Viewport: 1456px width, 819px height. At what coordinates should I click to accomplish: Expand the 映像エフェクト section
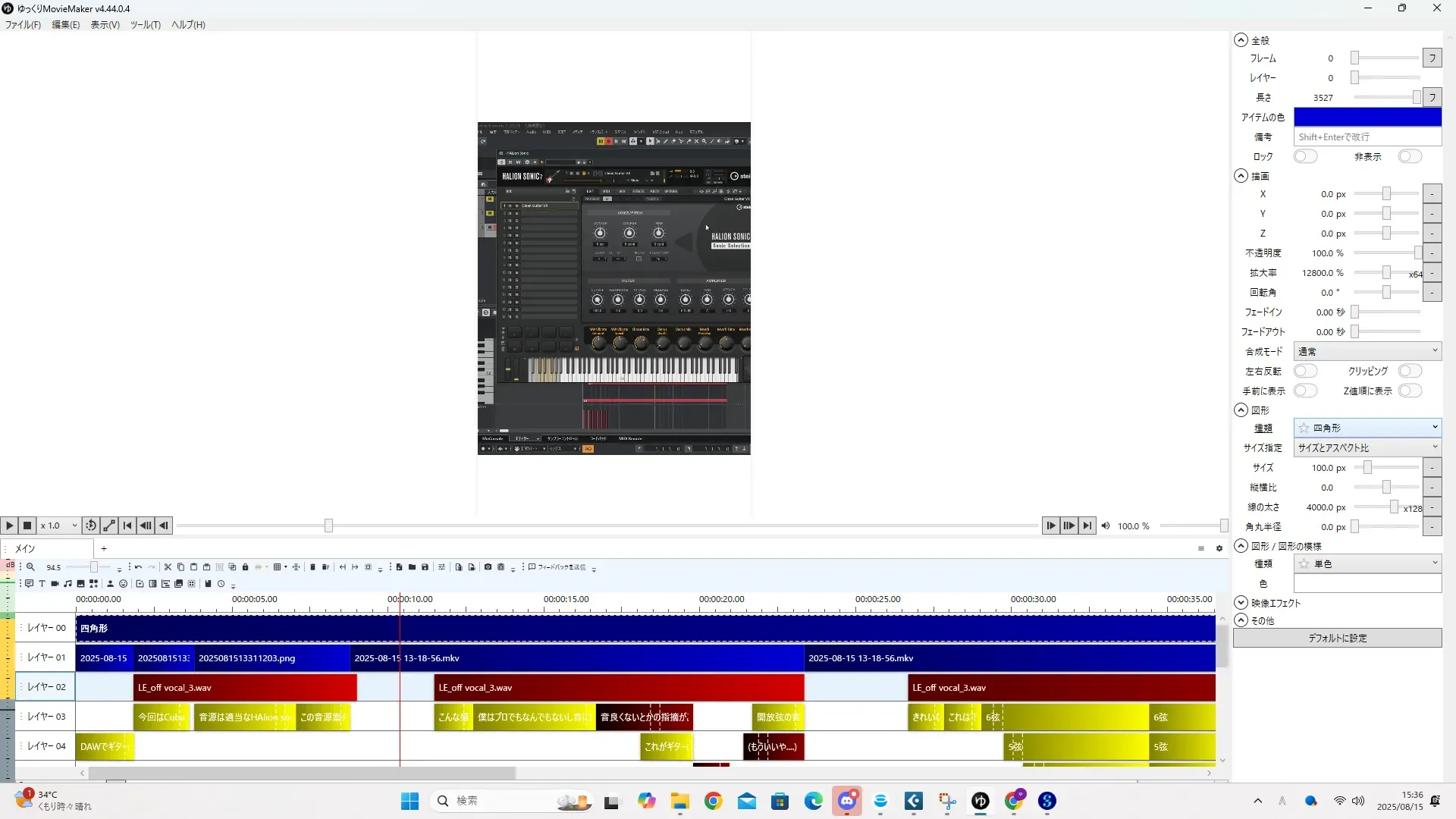coord(1241,603)
